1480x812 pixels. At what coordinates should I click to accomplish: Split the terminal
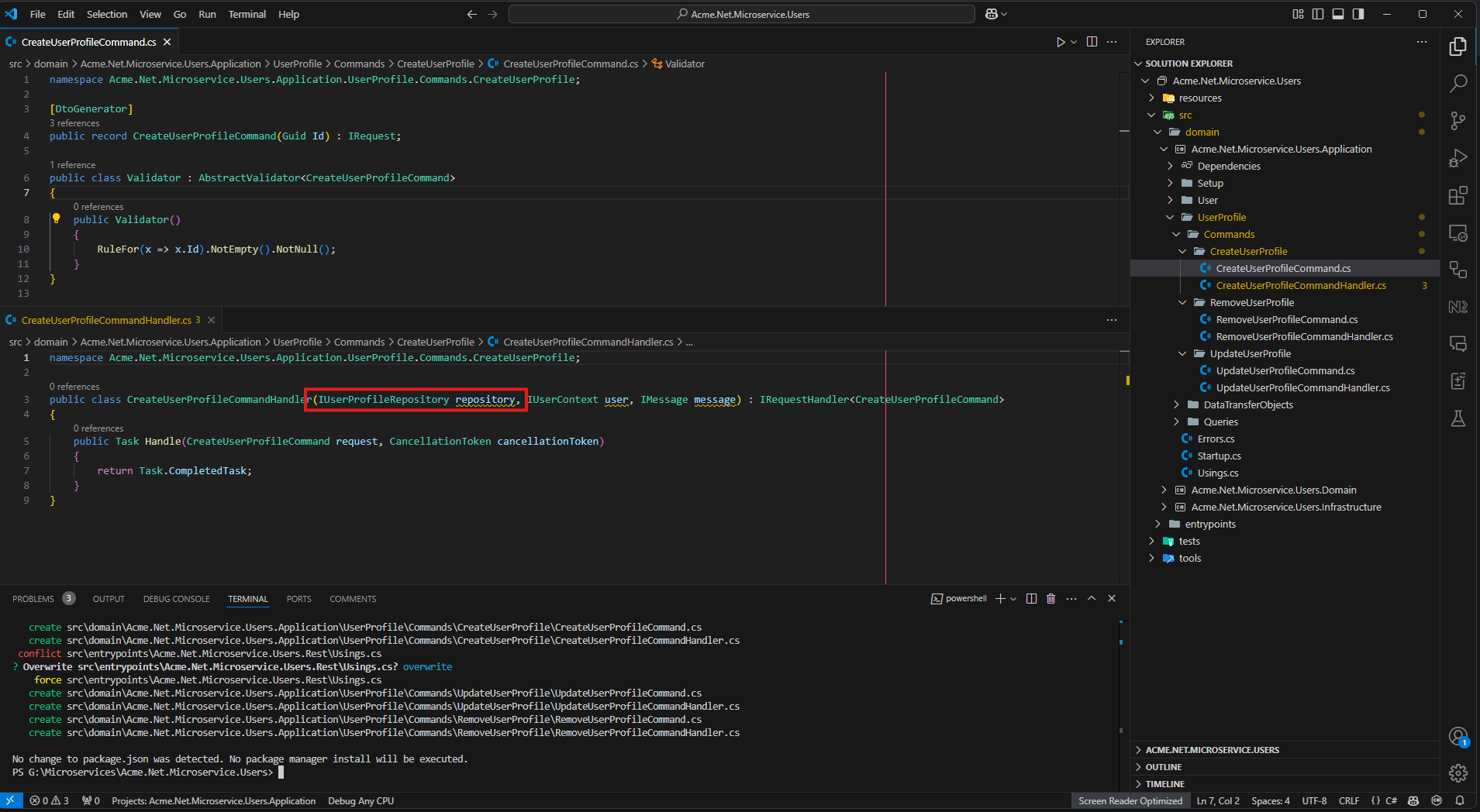pyautogui.click(x=1031, y=598)
